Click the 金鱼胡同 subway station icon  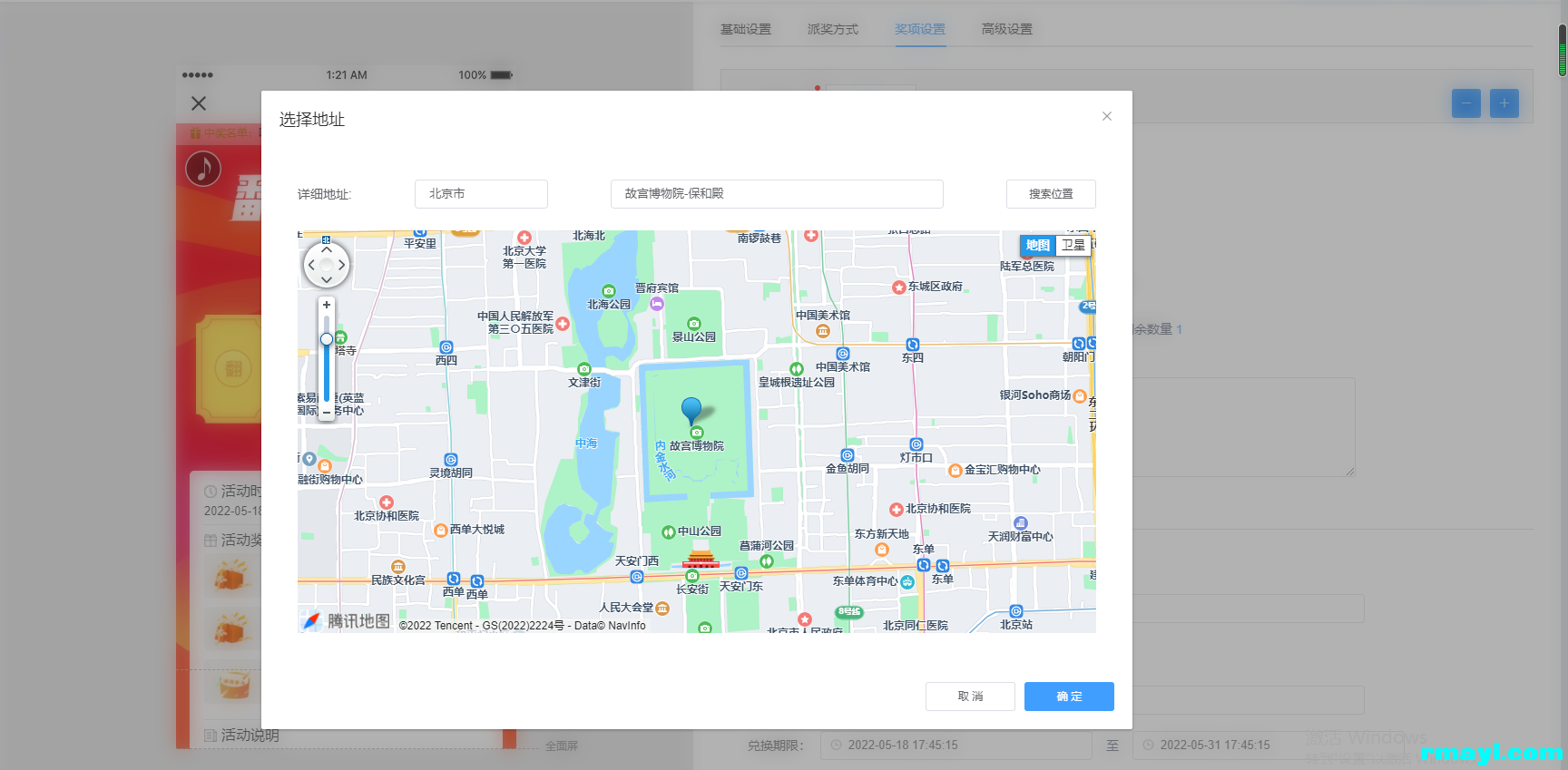[848, 455]
